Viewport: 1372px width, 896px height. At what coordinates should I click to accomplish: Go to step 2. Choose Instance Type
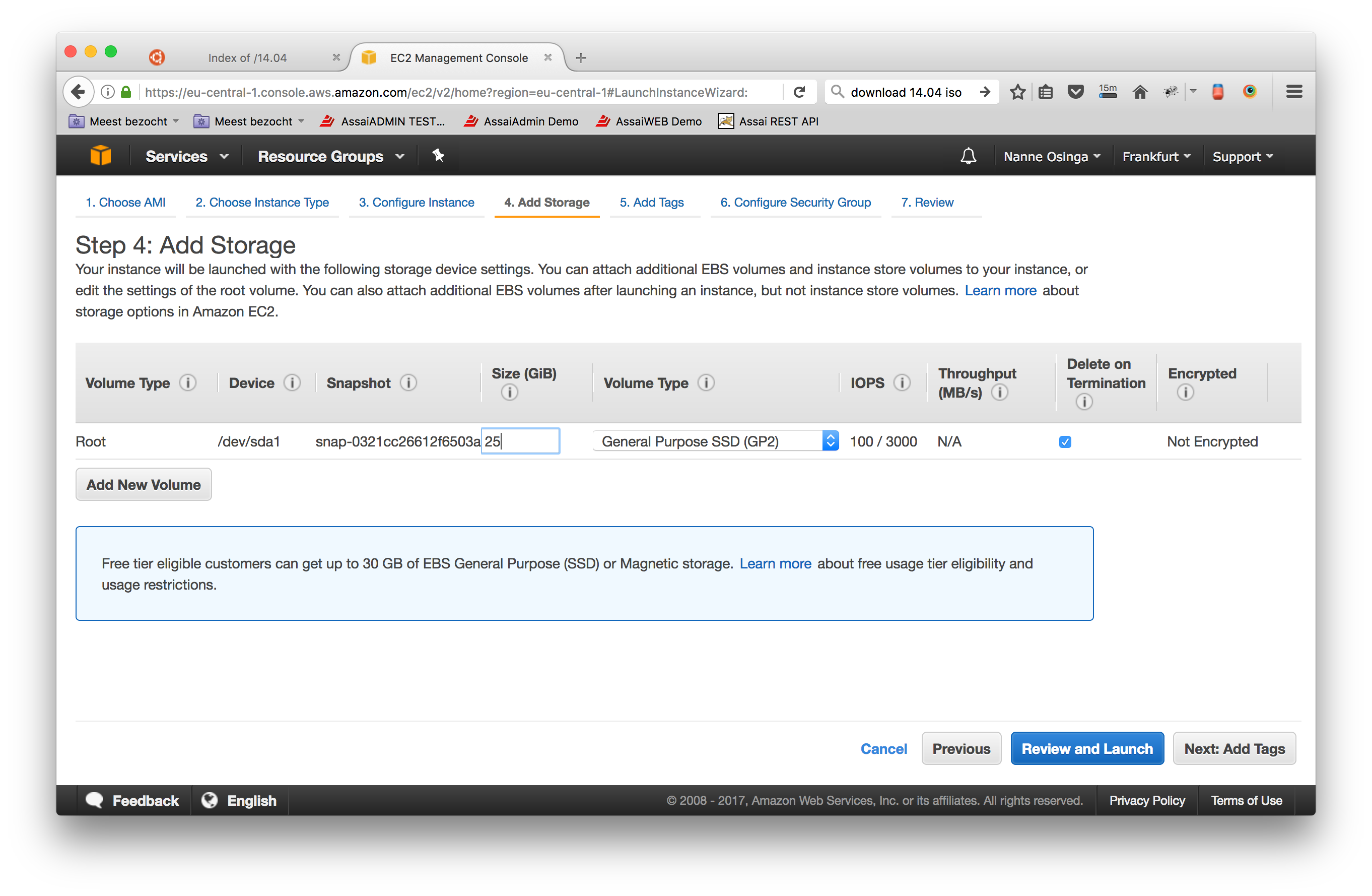click(262, 203)
